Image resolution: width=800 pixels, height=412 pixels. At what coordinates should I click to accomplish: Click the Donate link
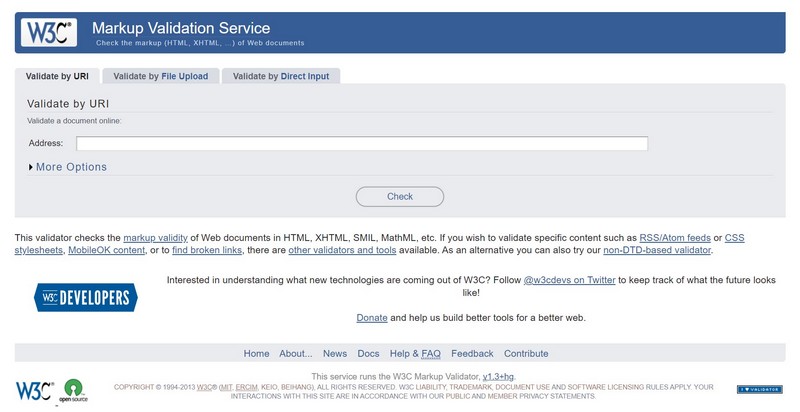pyautogui.click(x=372, y=318)
